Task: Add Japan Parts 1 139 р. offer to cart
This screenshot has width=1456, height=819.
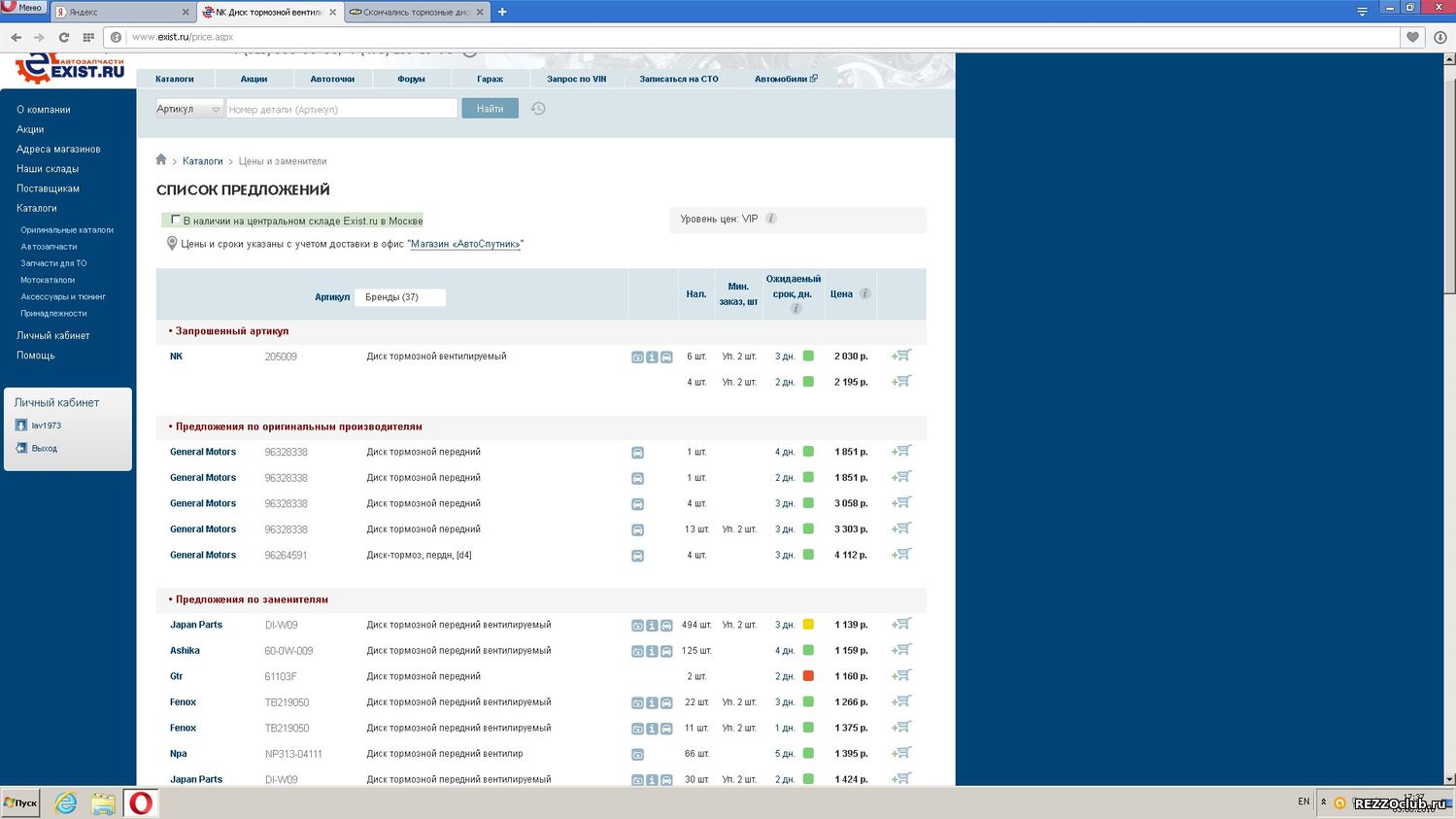Action: [901, 624]
